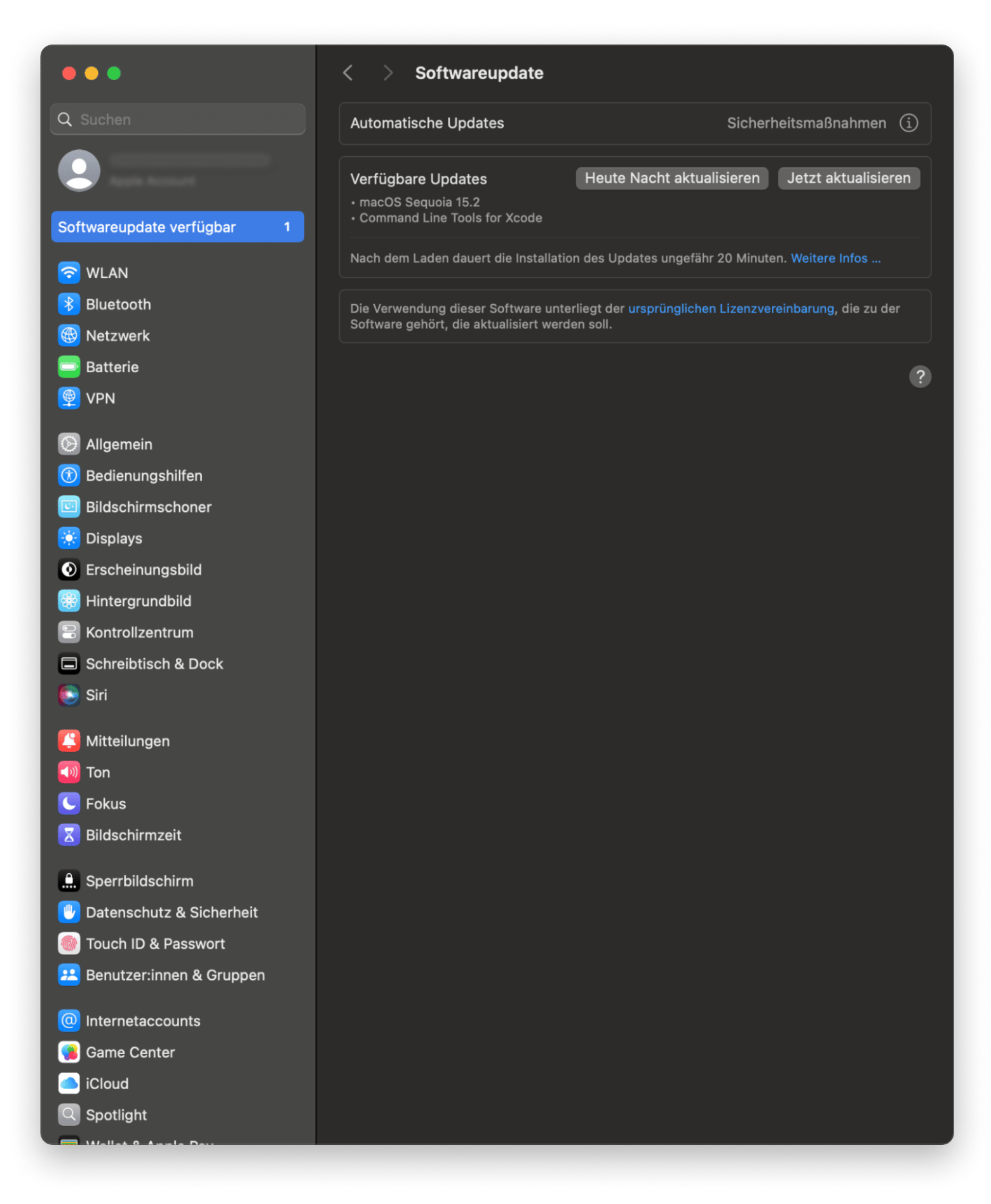Click Command Line Tools for Xcode entry
Viewport: 991px width, 1204px height.
click(450, 217)
